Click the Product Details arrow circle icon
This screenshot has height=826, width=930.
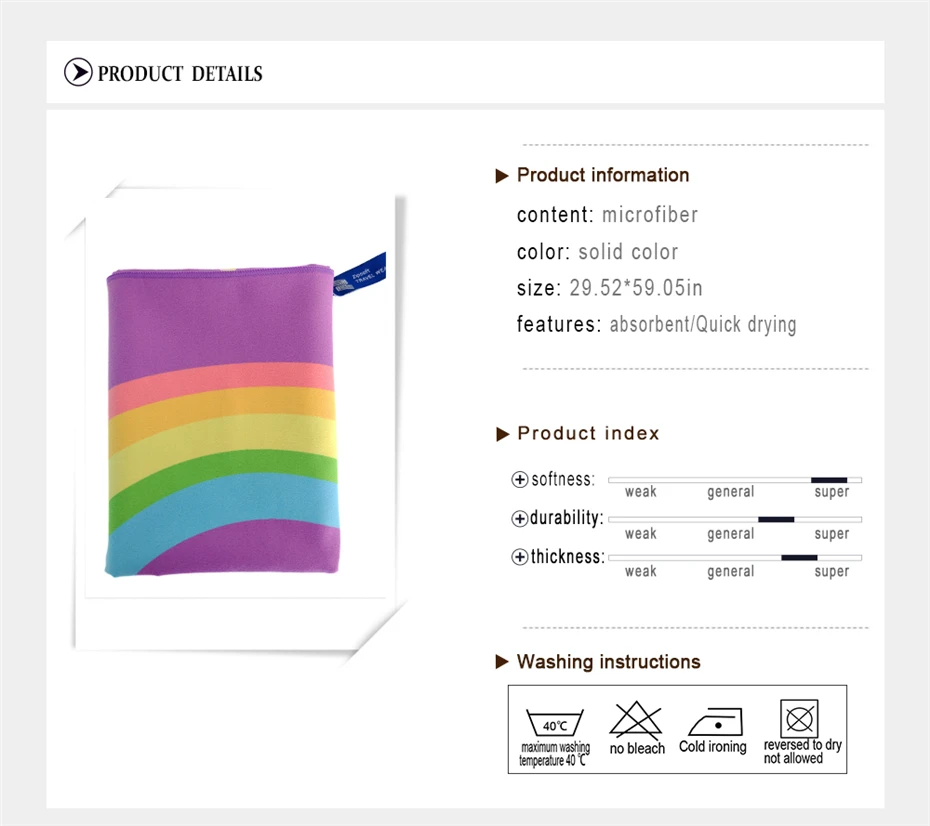(x=78, y=72)
